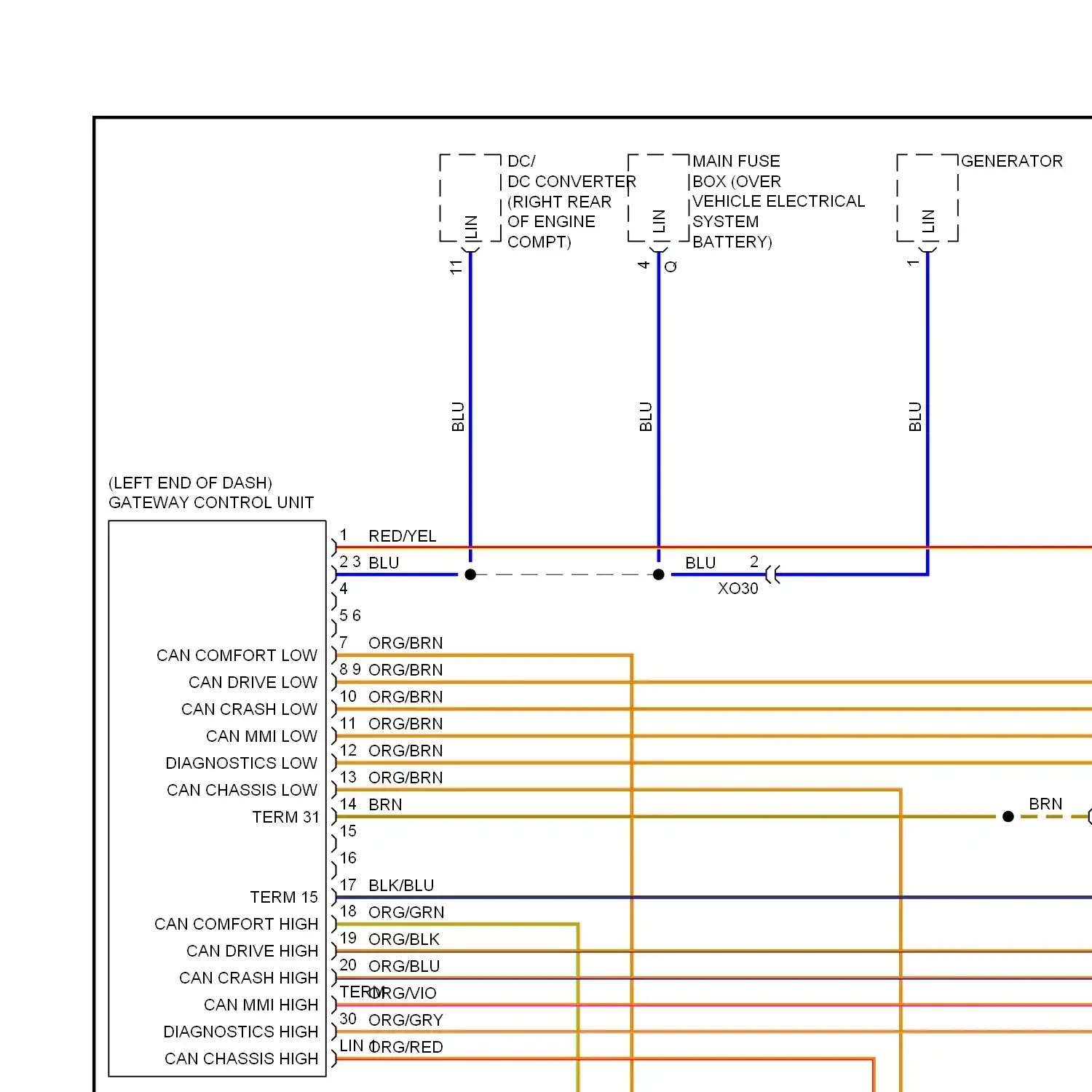Select the CAN COMFORT HIGH label

click(236, 924)
